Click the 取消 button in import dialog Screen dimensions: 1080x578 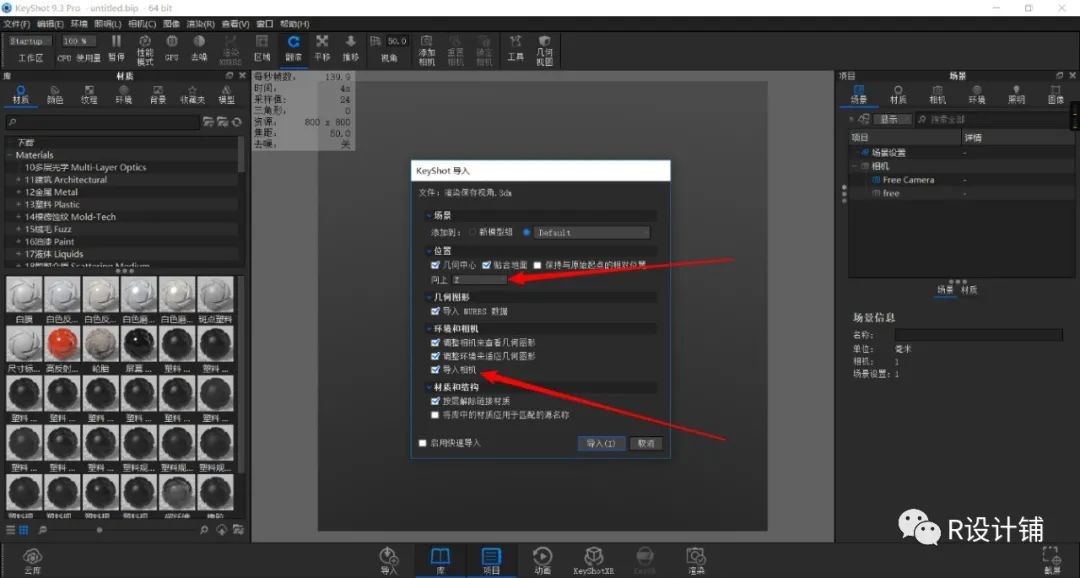[x=646, y=444]
